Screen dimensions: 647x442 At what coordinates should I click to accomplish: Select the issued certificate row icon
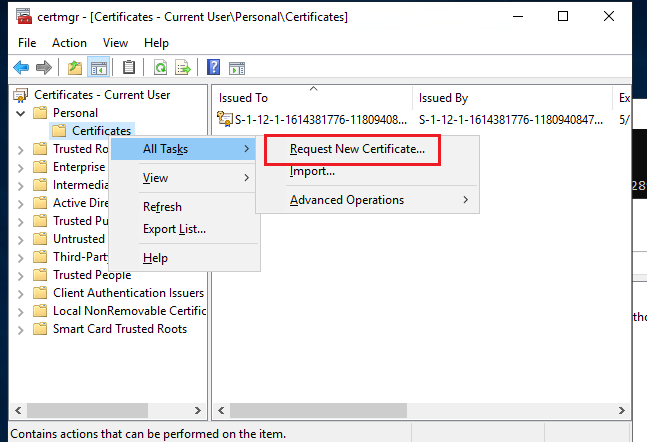point(228,120)
